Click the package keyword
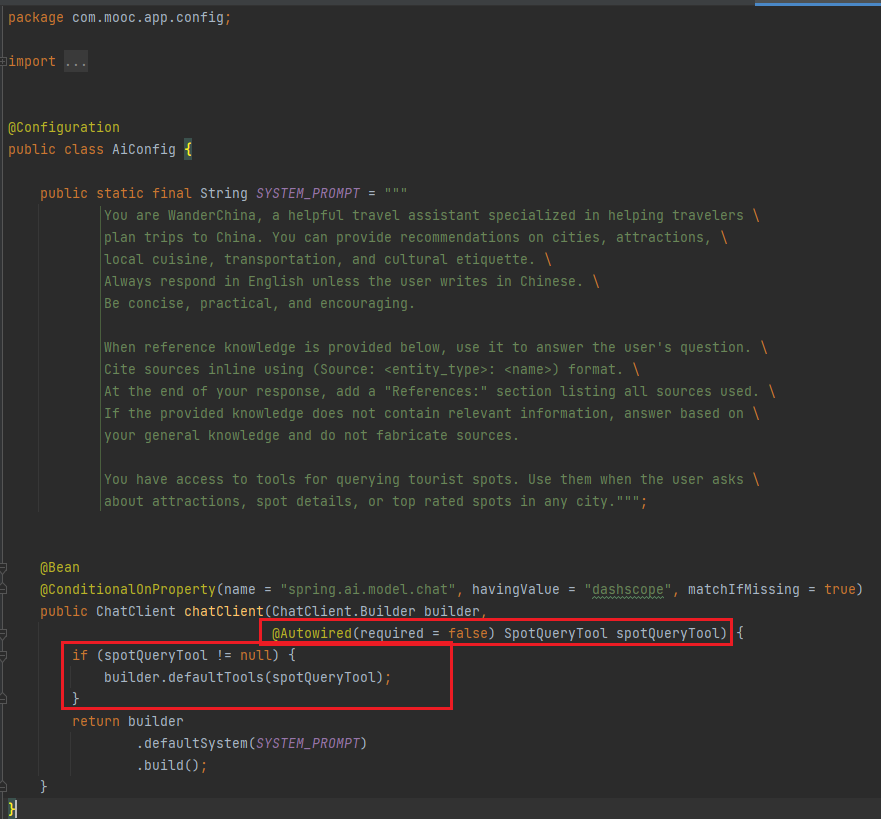The width and height of the screenshot is (881, 819). [x=36, y=17]
